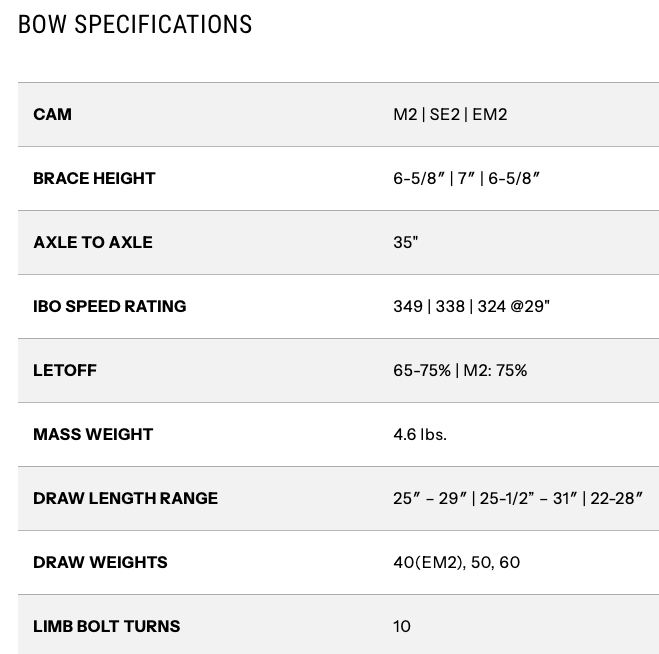This screenshot has height=654, width=659.
Task: Click the BRACE HEIGHT label
Action: click(x=94, y=178)
